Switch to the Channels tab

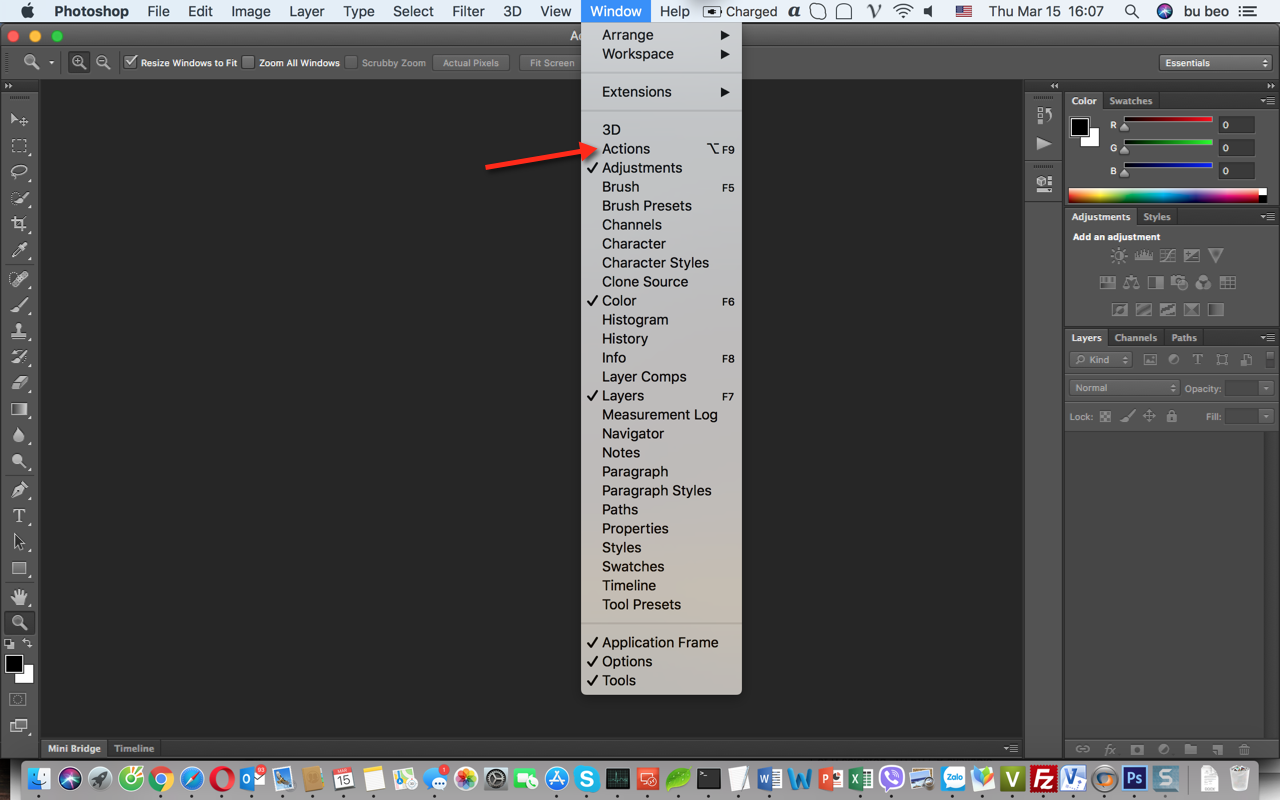(1136, 338)
